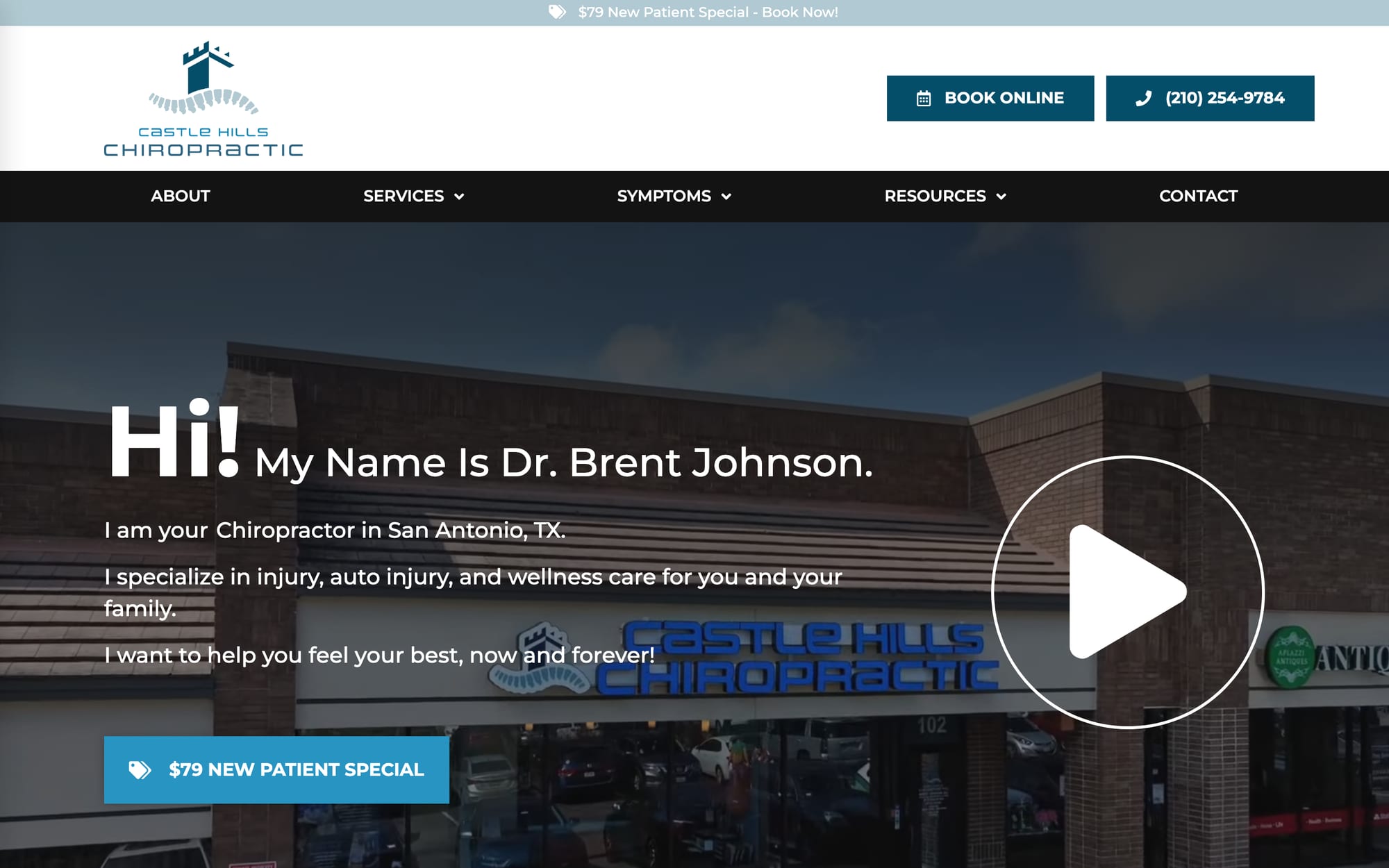Click the "I want to help you feel your best" line

point(379,655)
